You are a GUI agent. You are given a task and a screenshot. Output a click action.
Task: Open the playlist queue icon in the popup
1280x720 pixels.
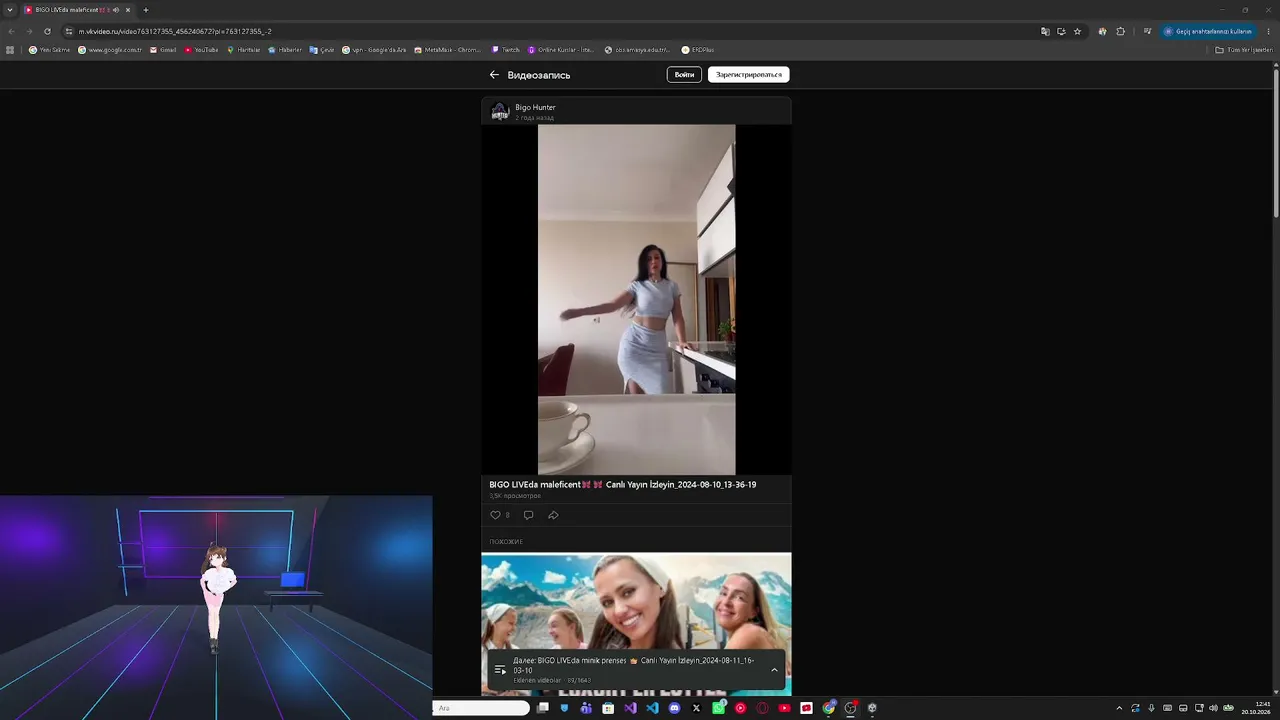tap(500, 670)
